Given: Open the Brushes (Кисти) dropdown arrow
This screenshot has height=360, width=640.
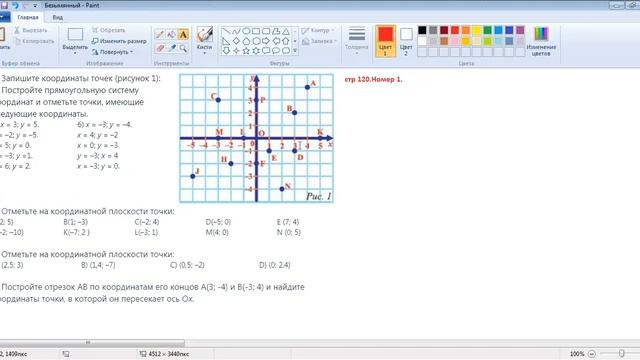Looking at the screenshot, I should (x=204, y=53).
